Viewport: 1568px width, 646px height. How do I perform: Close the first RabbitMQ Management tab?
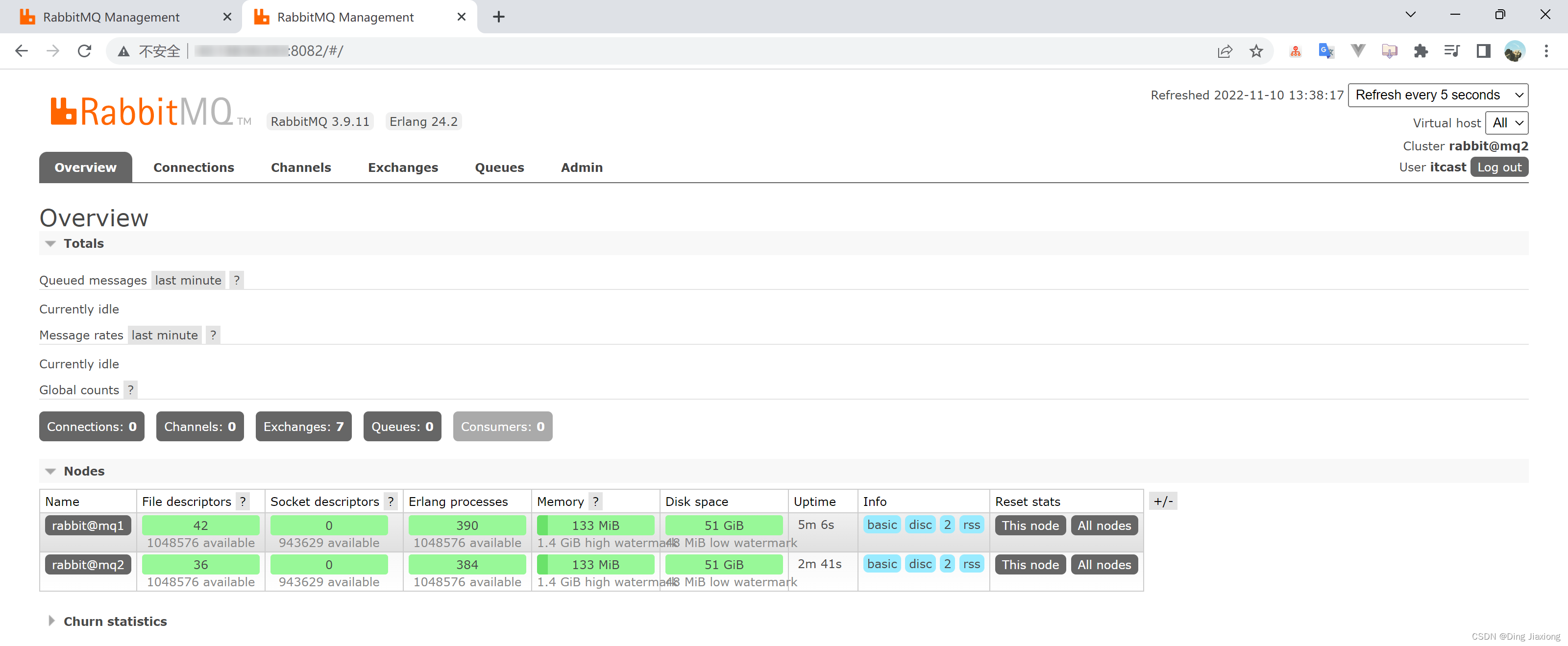tap(227, 17)
